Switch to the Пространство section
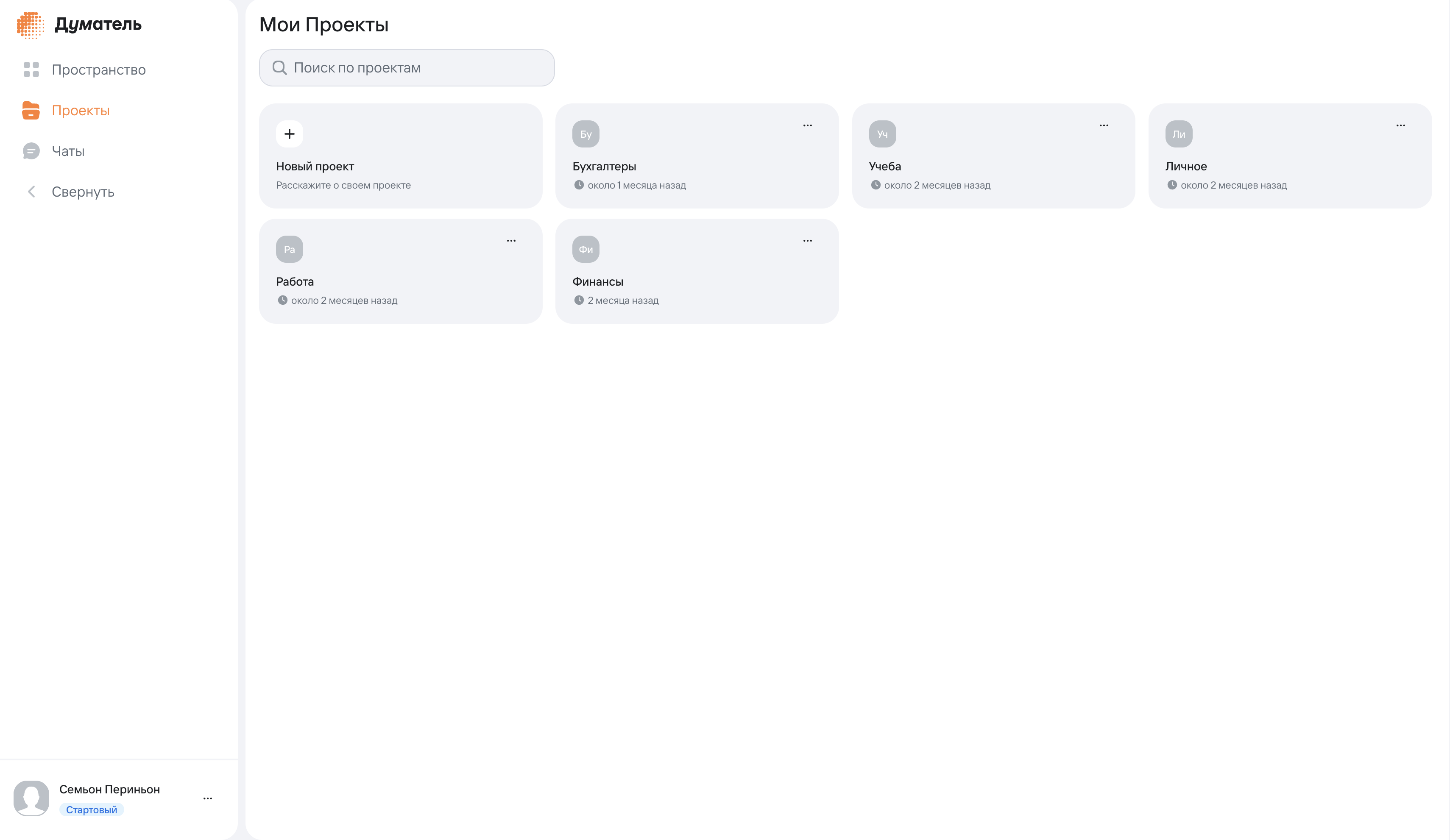The height and width of the screenshot is (840, 1450). tap(99, 70)
